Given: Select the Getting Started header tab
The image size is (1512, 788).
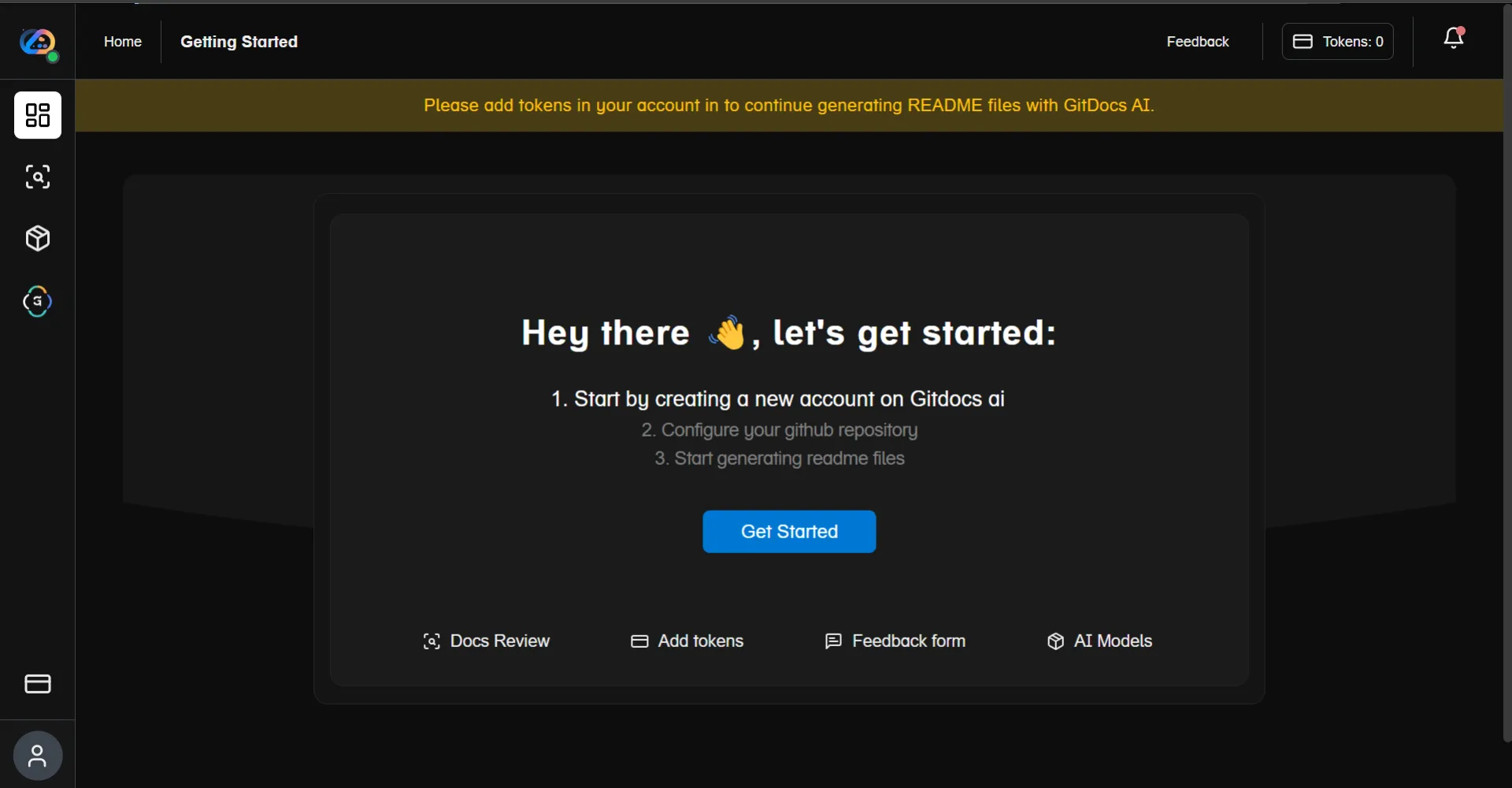Looking at the screenshot, I should (x=239, y=42).
